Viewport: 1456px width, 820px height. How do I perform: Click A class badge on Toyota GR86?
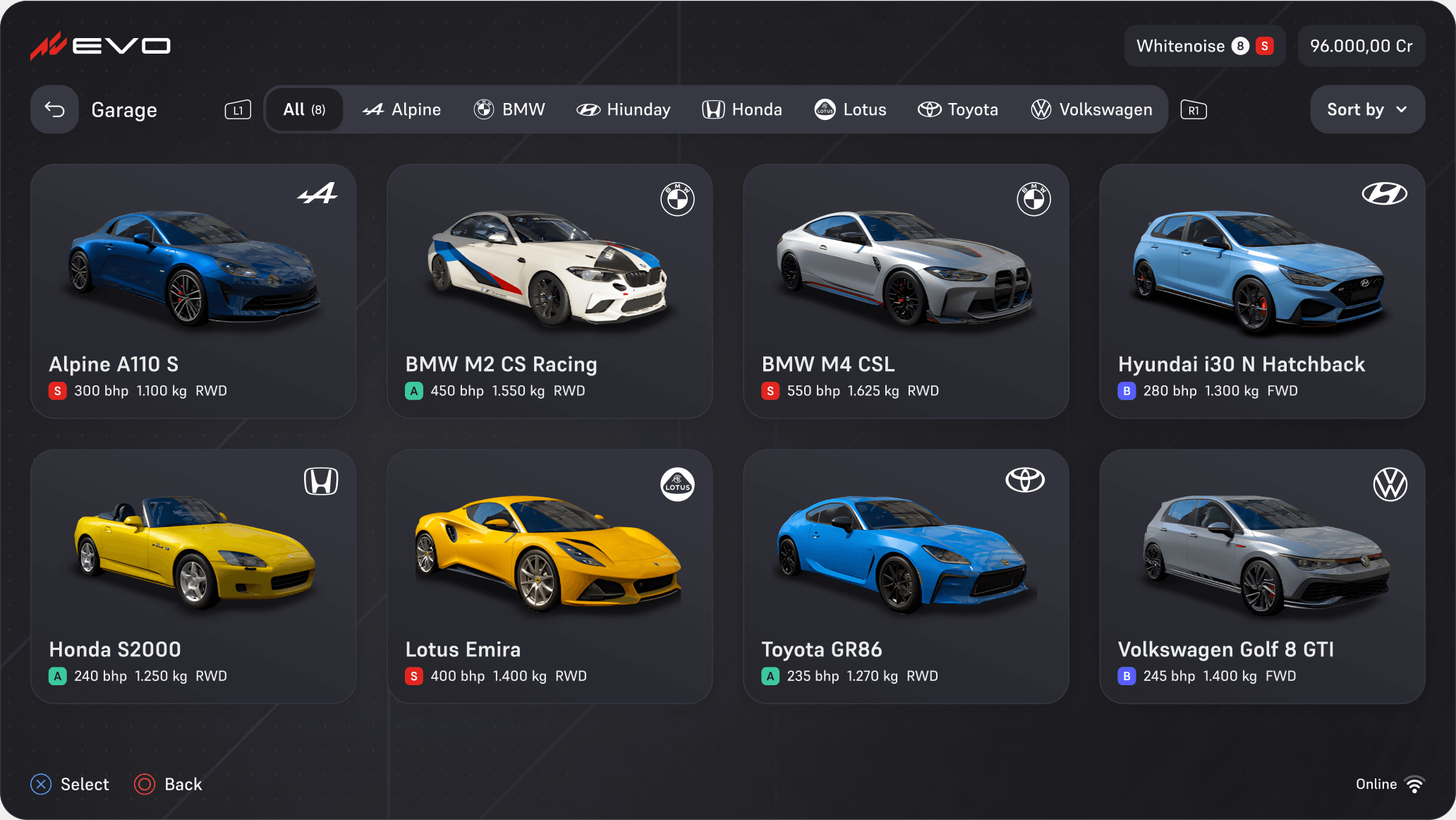[770, 676]
